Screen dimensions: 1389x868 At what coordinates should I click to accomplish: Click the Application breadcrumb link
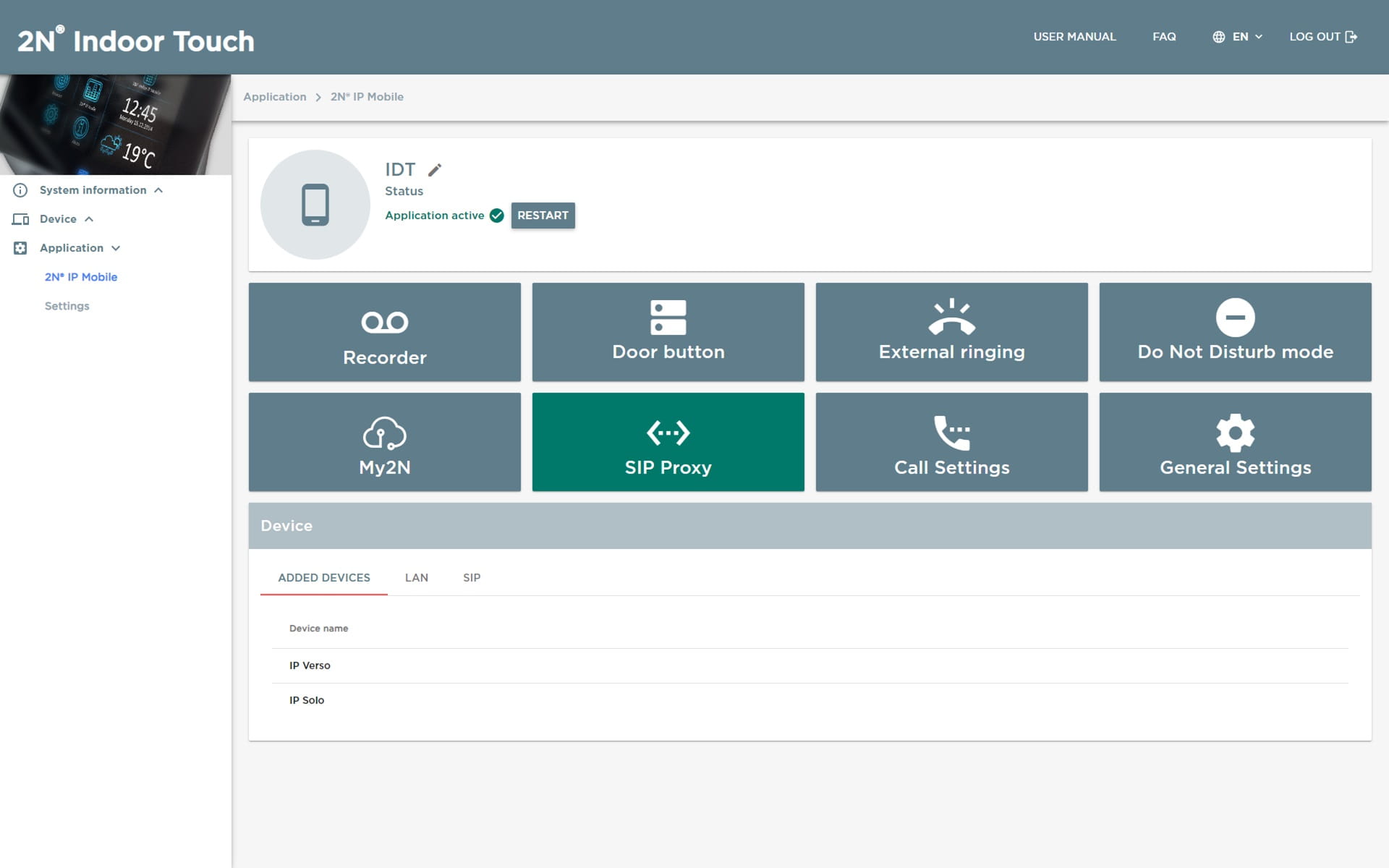tap(275, 97)
